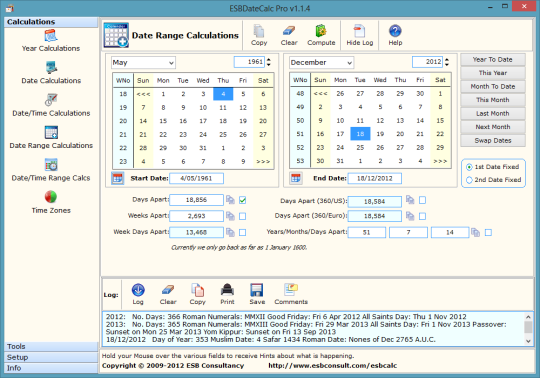540x378 pixels.
Task: Open the Time Zones tool
Action: (51, 202)
